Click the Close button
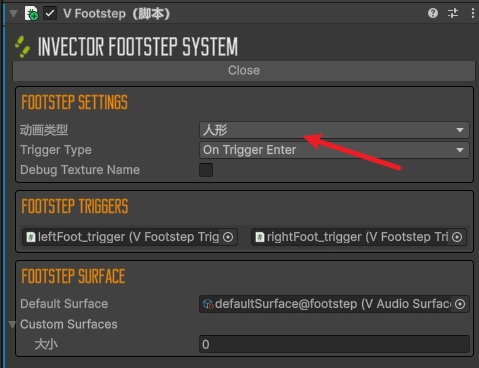This screenshot has width=479, height=368. 244,71
